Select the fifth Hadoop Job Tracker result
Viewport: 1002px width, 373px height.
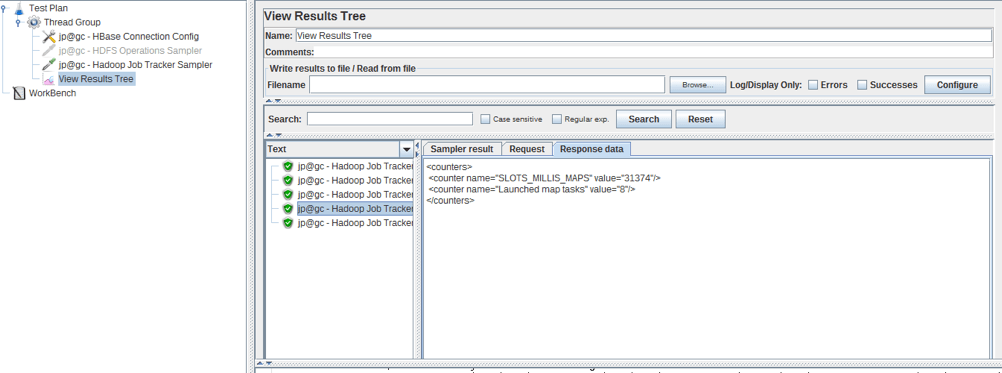click(355, 223)
